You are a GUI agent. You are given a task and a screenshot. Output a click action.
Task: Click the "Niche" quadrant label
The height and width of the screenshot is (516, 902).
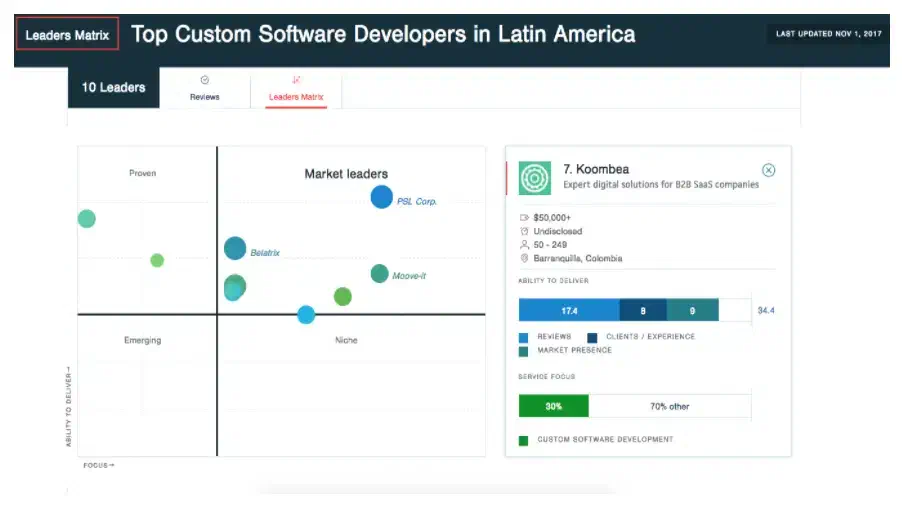(346, 340)
